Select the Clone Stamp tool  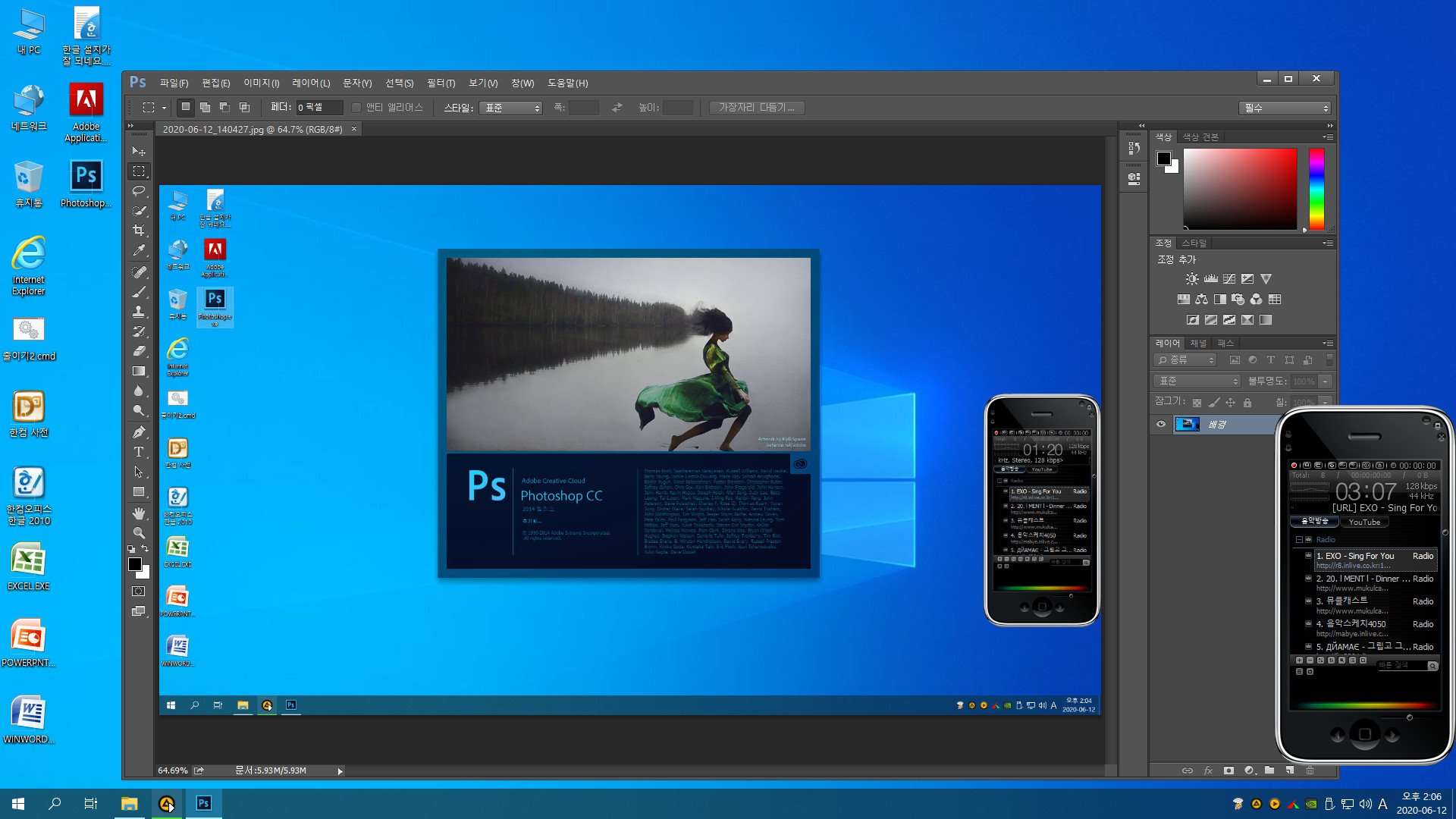coord(139,312)
